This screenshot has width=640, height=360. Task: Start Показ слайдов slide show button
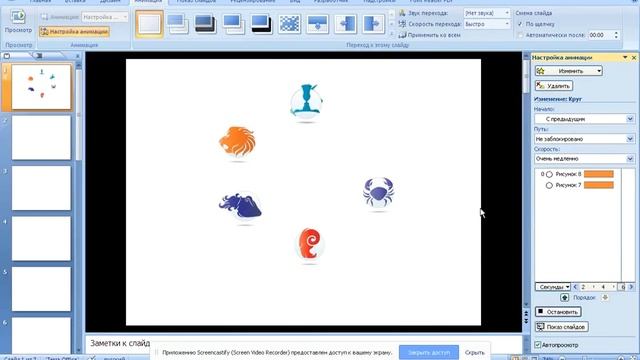[561, 327]
